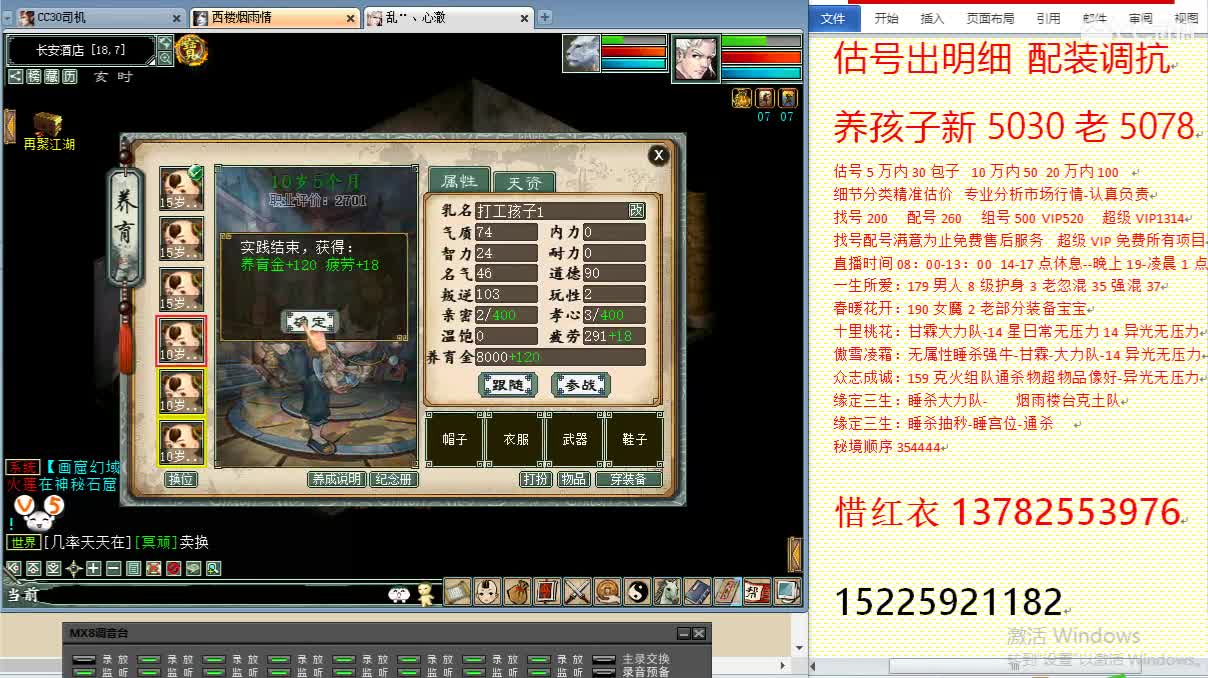Click the chat input field beside 当前

(x=215, y=595)
